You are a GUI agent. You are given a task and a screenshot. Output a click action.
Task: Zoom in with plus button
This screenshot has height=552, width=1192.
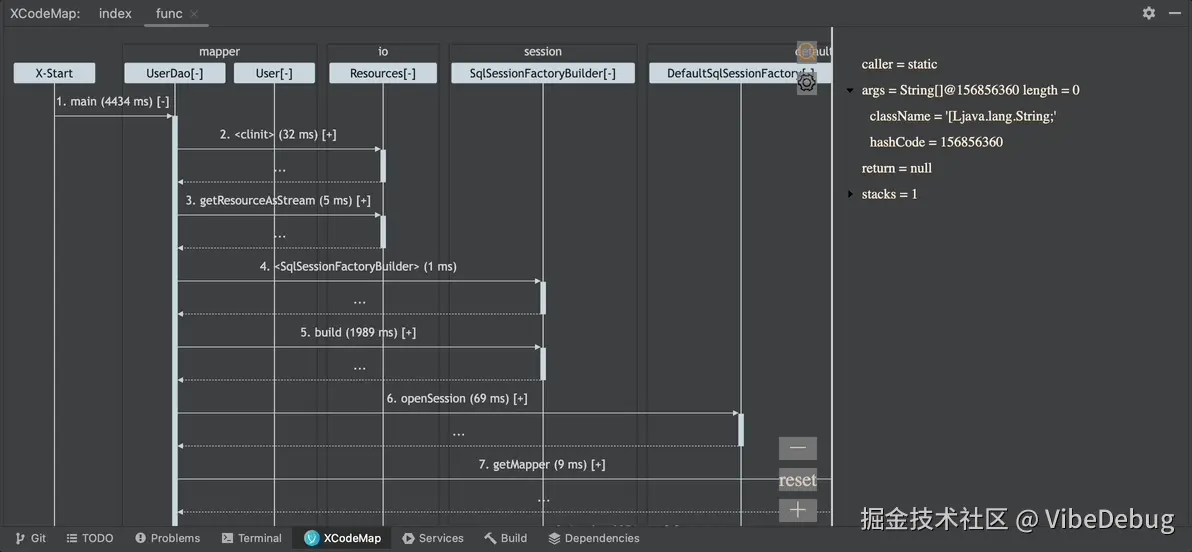coord(797,510)
